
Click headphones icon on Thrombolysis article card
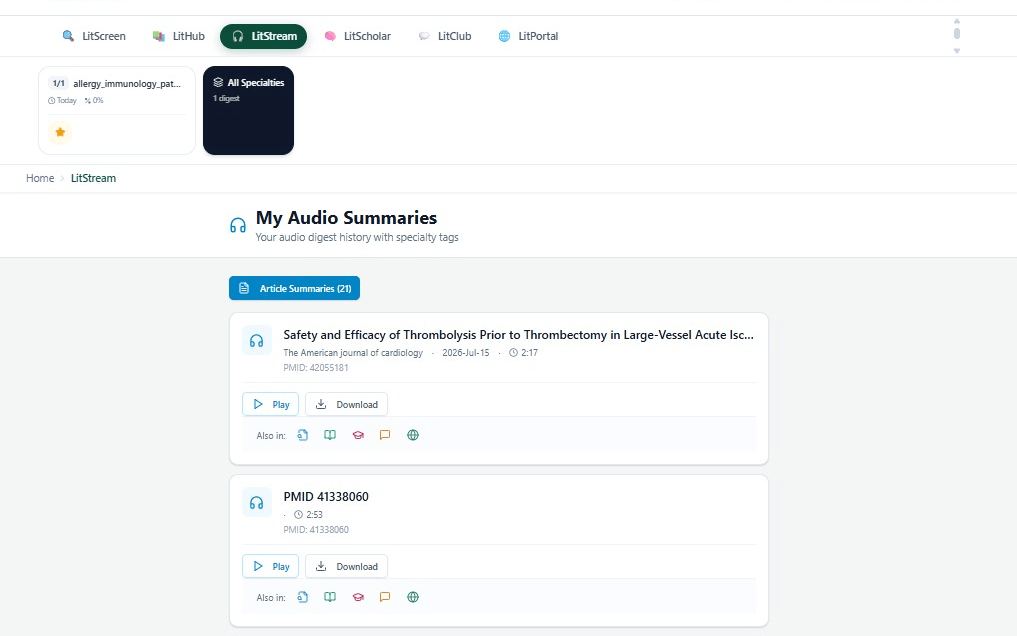pyautogui.click(x=257, y=341)
